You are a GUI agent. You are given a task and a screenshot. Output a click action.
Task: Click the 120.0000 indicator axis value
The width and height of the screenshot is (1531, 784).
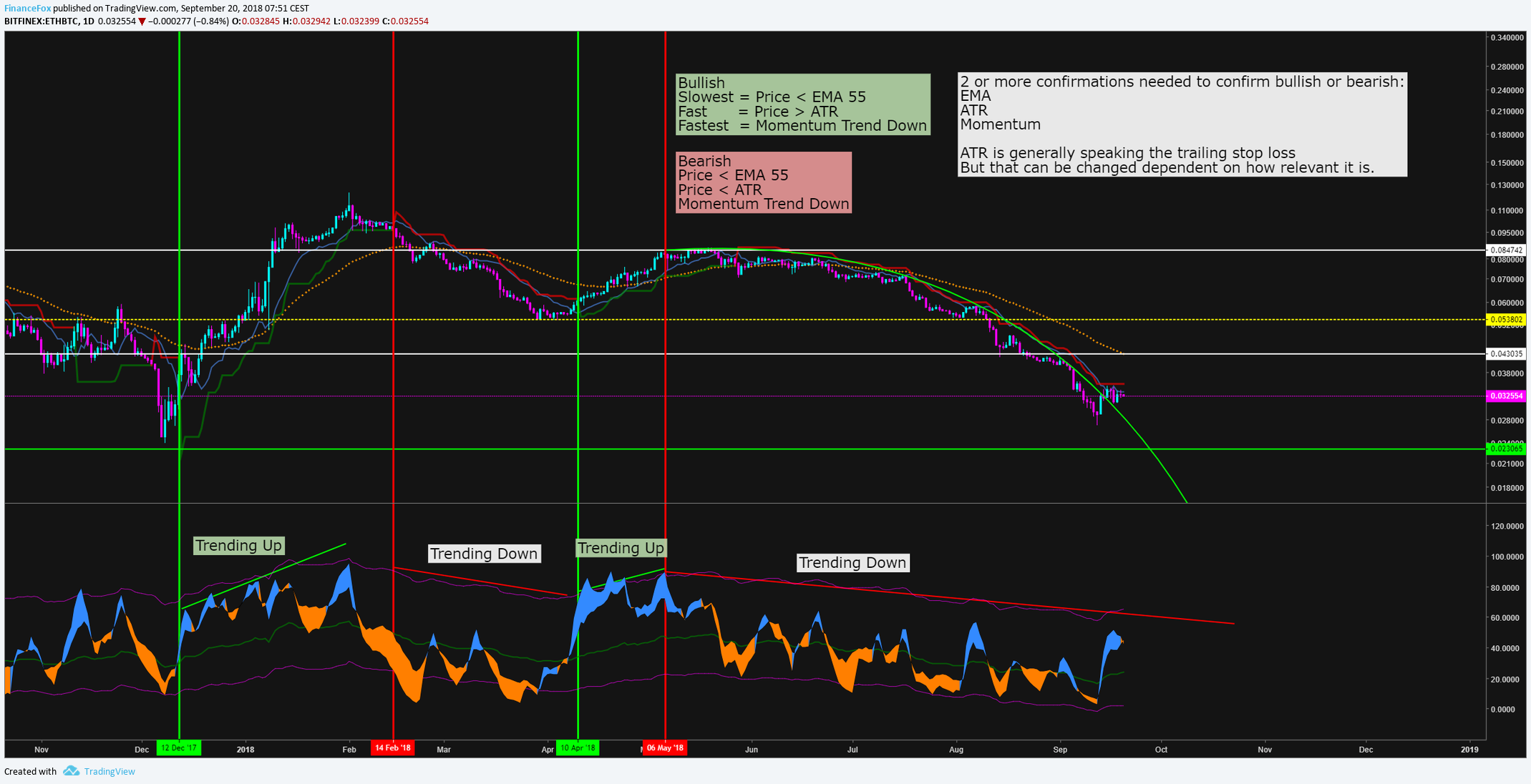click(1506, 526)
